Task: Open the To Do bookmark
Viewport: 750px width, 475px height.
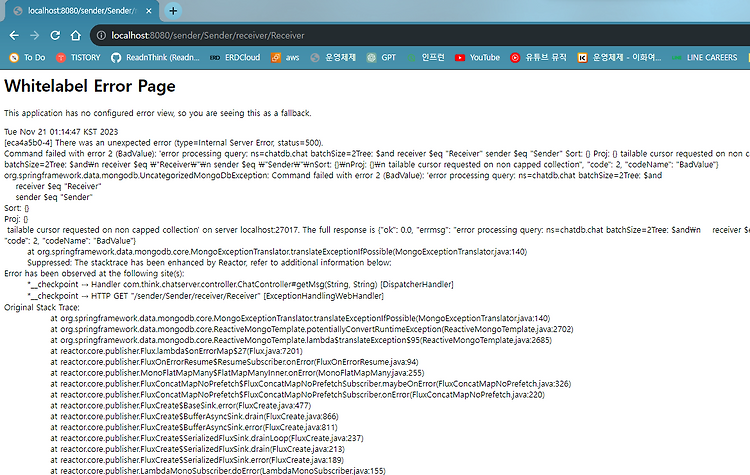Action: (x=28, y=57)
